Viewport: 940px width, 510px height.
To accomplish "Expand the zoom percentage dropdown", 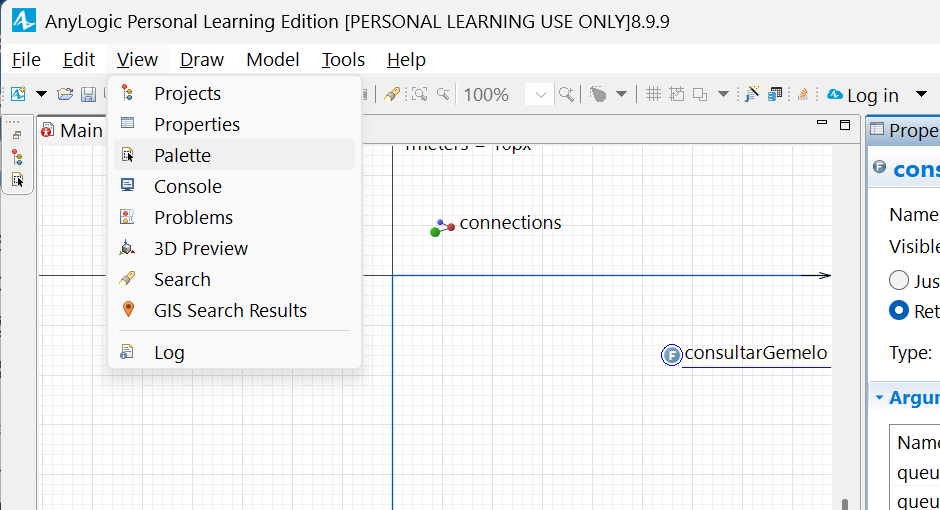I will (x=541, y=95).
